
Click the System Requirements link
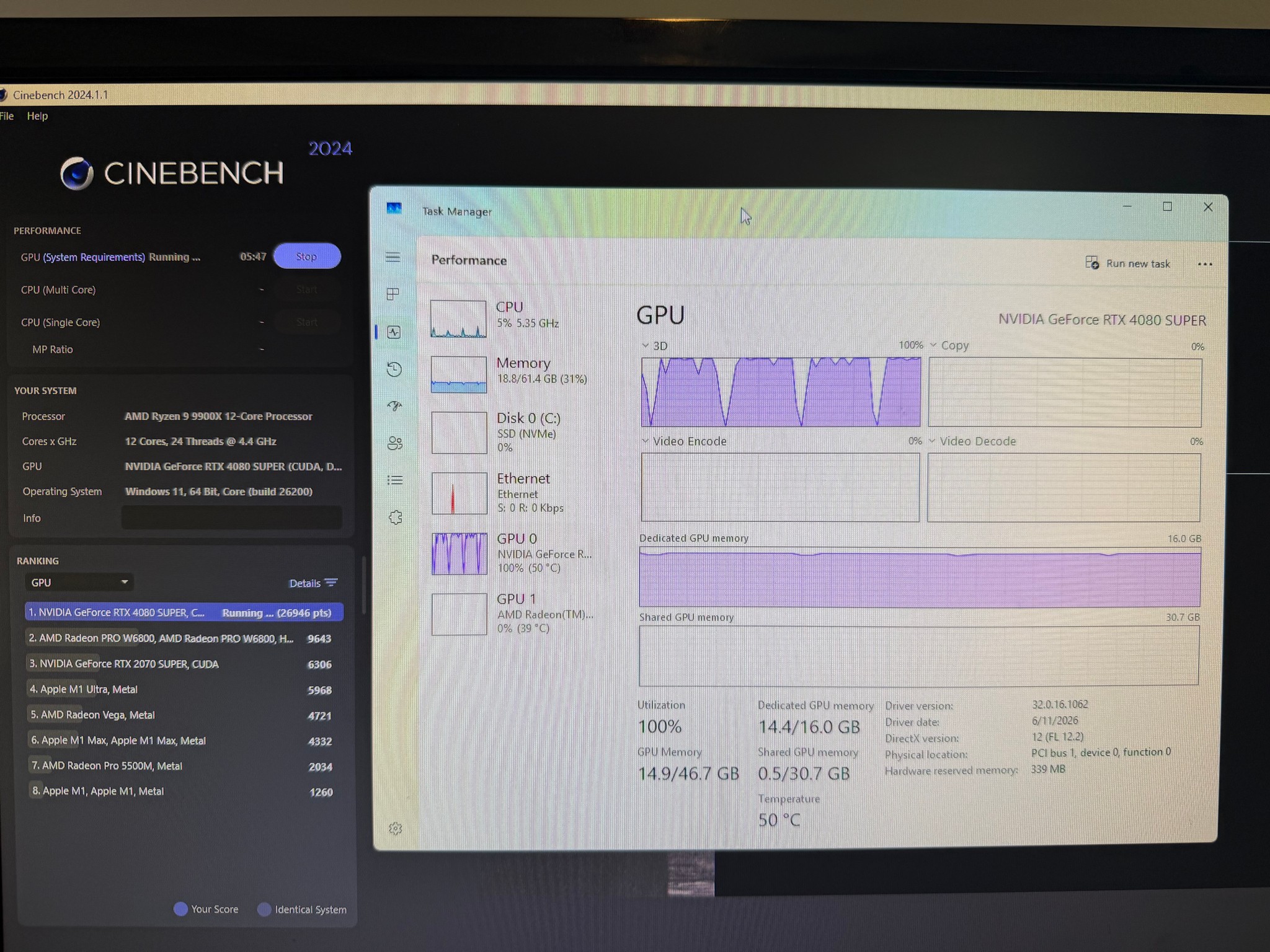point(94,257)
